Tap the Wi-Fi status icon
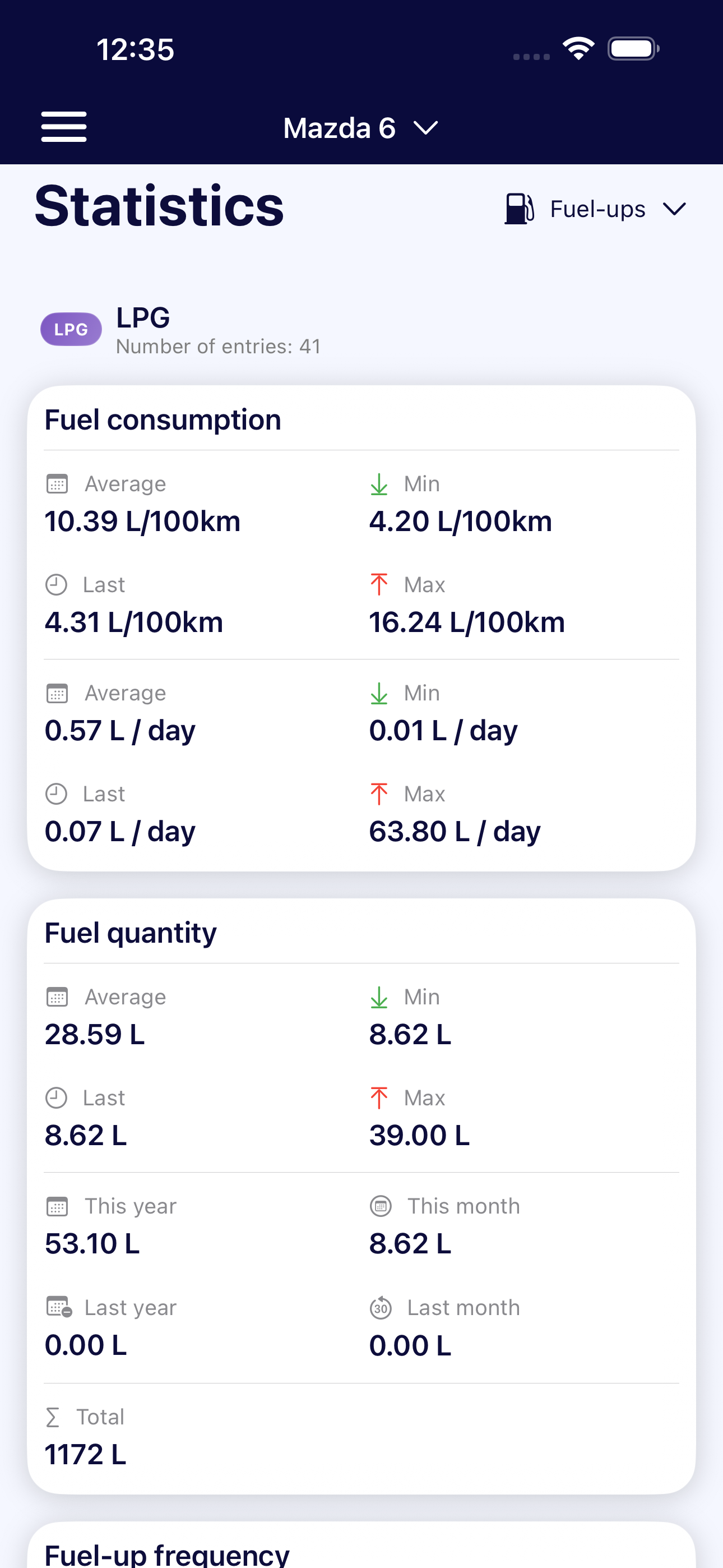The image size is (723, 1568). point(578,49)
